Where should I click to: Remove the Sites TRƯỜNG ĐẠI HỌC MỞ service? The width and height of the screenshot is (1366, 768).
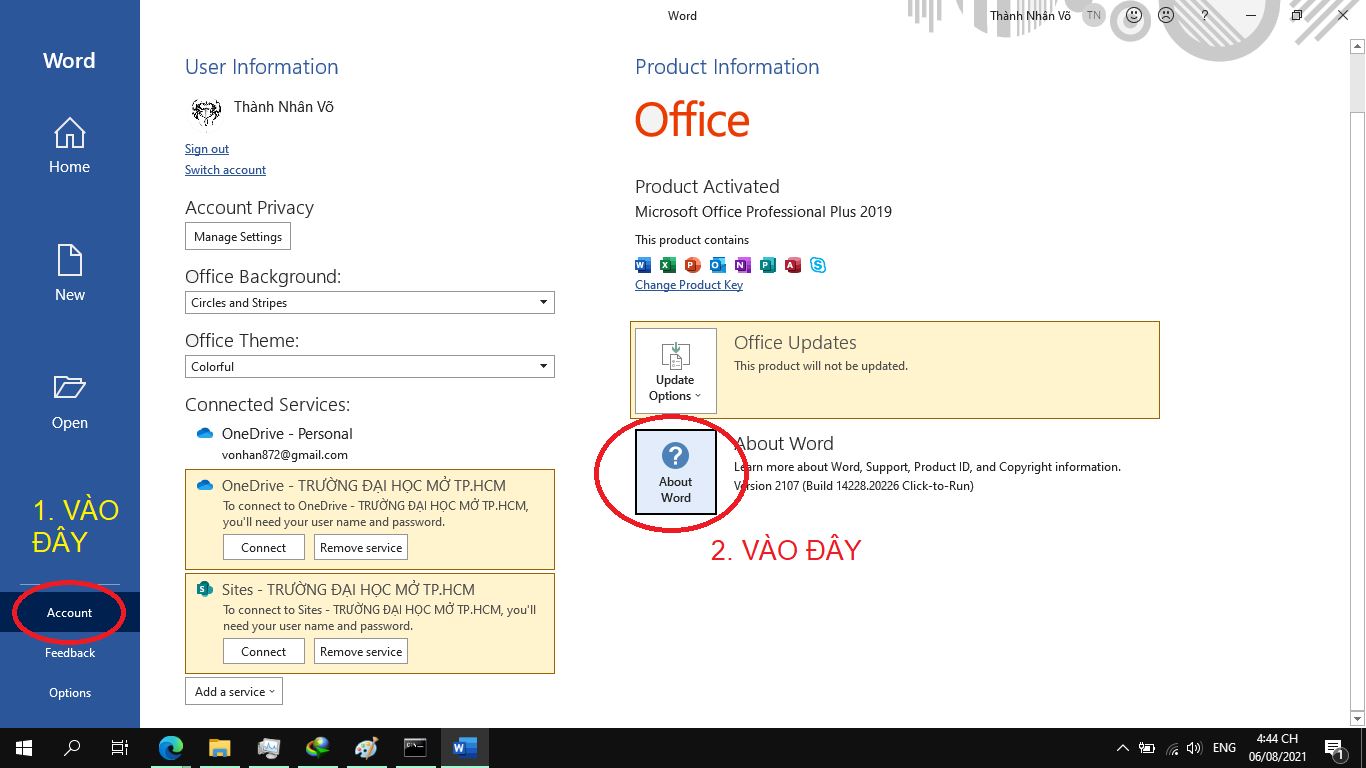(360, 651)
